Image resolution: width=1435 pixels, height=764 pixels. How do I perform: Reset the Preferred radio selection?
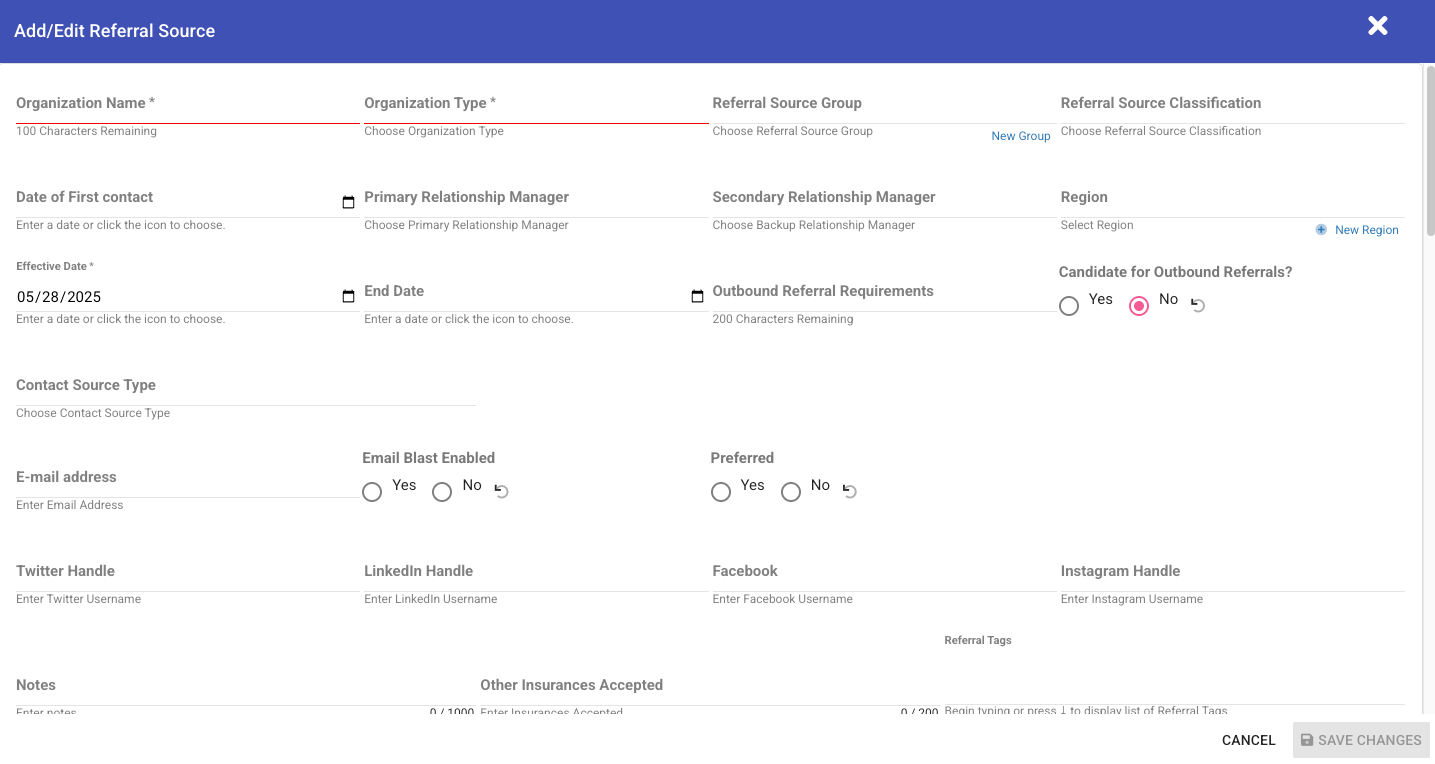(850, 491)
